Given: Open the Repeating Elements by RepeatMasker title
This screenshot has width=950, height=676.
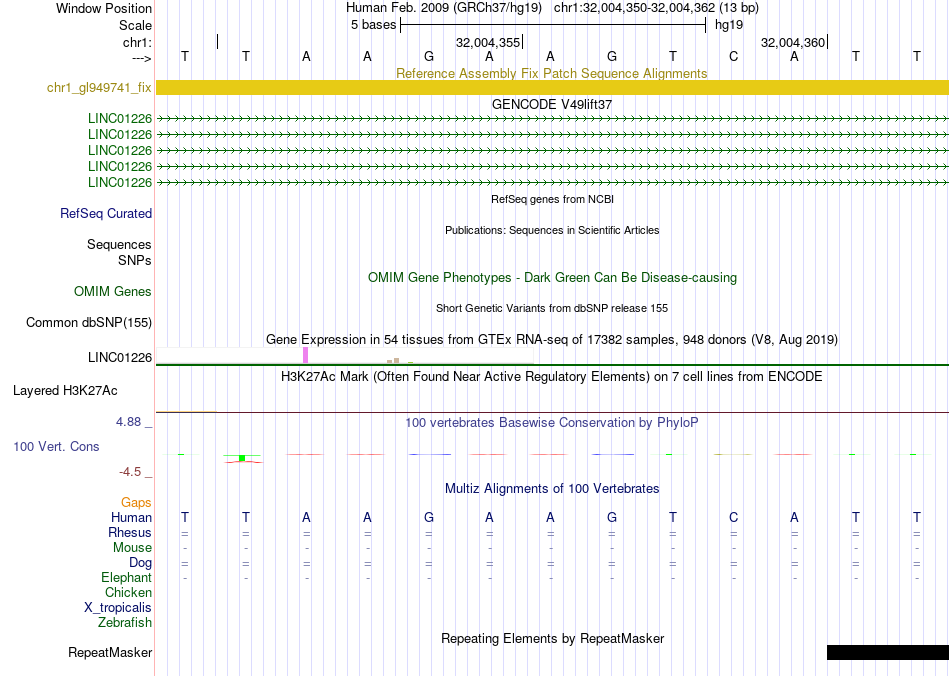Looking at the screenshot, I should point(553,638).
